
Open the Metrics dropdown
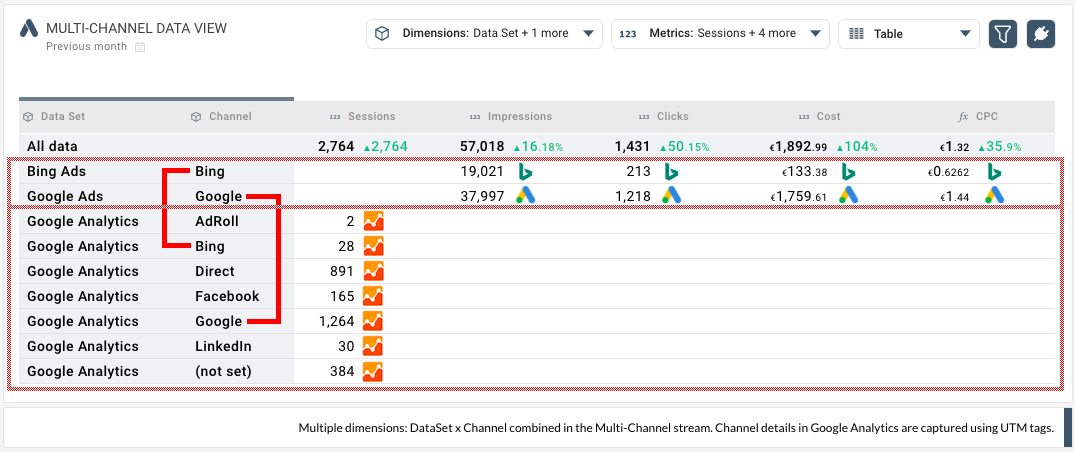pyautogui.click(x=720, y=34)
